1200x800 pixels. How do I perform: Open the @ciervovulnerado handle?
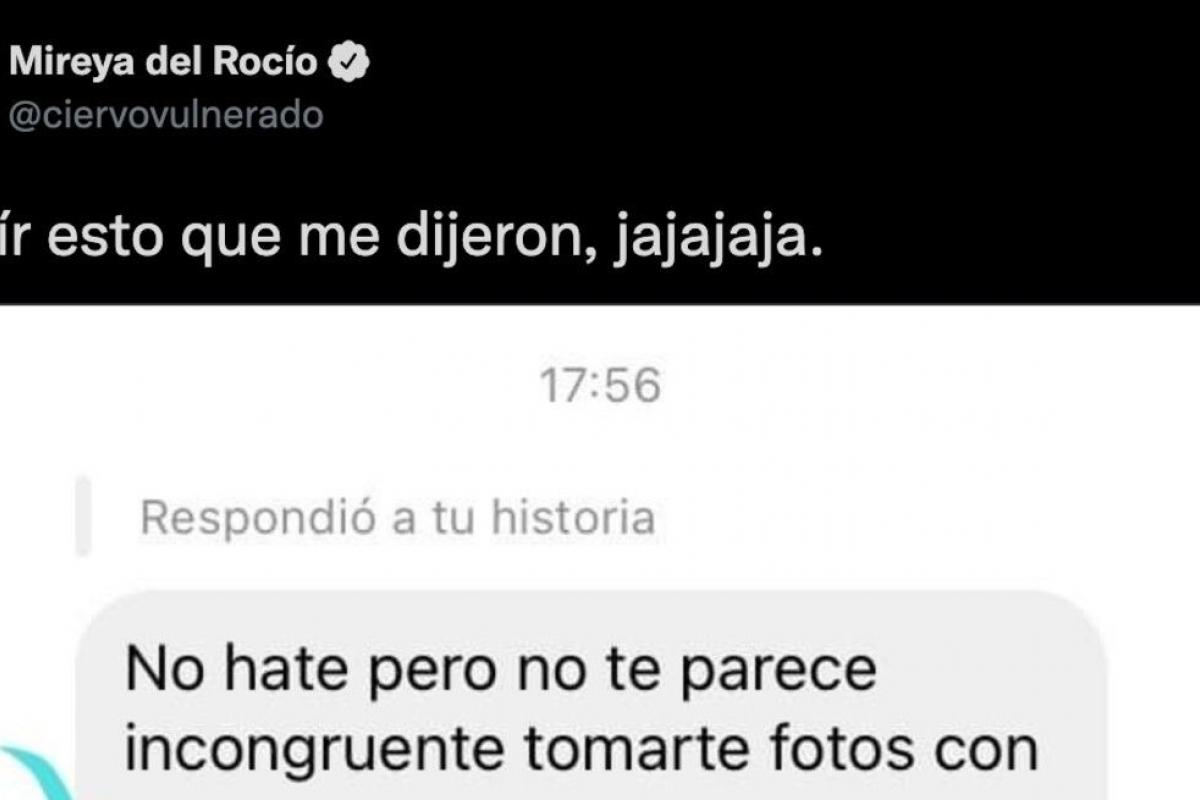click(x=166, y=116)
